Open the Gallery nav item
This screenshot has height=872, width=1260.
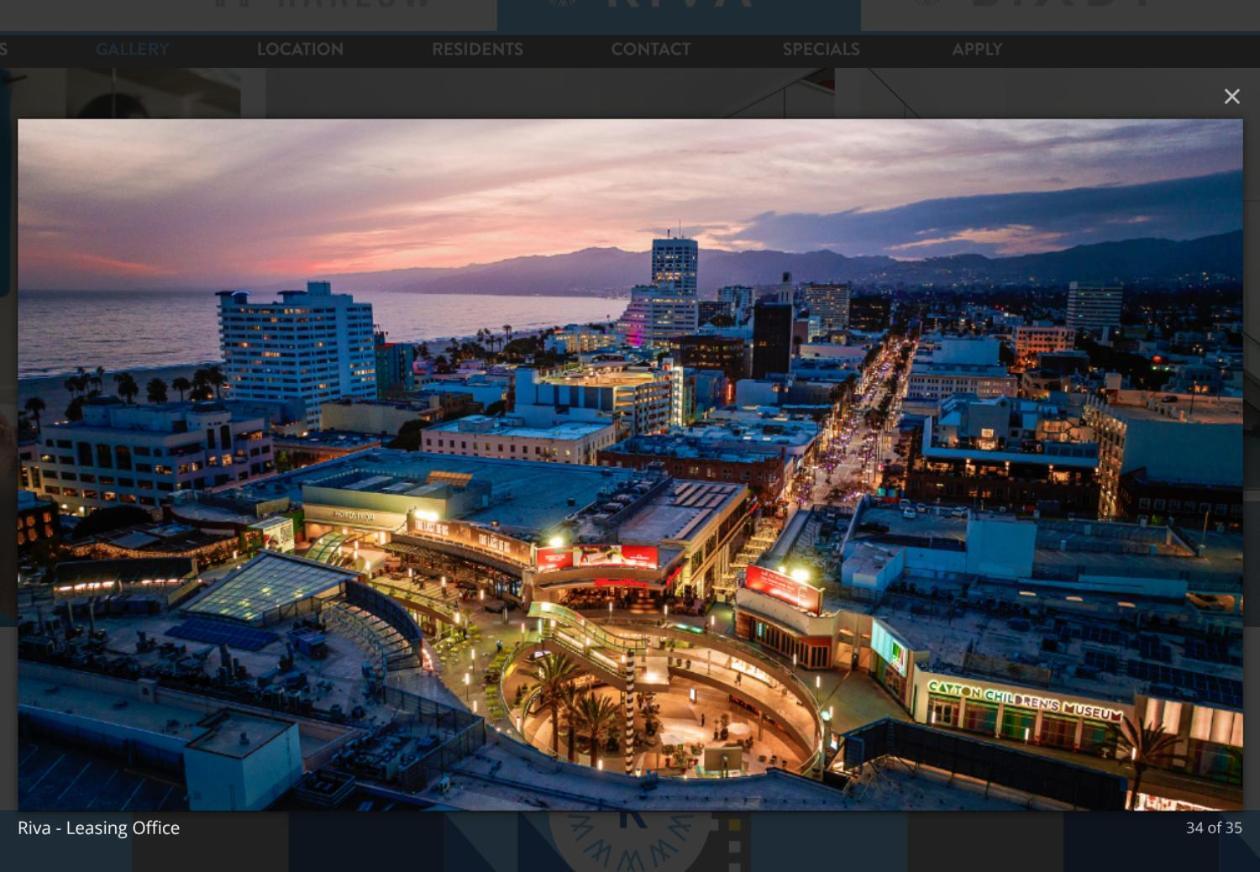point(132,49)
